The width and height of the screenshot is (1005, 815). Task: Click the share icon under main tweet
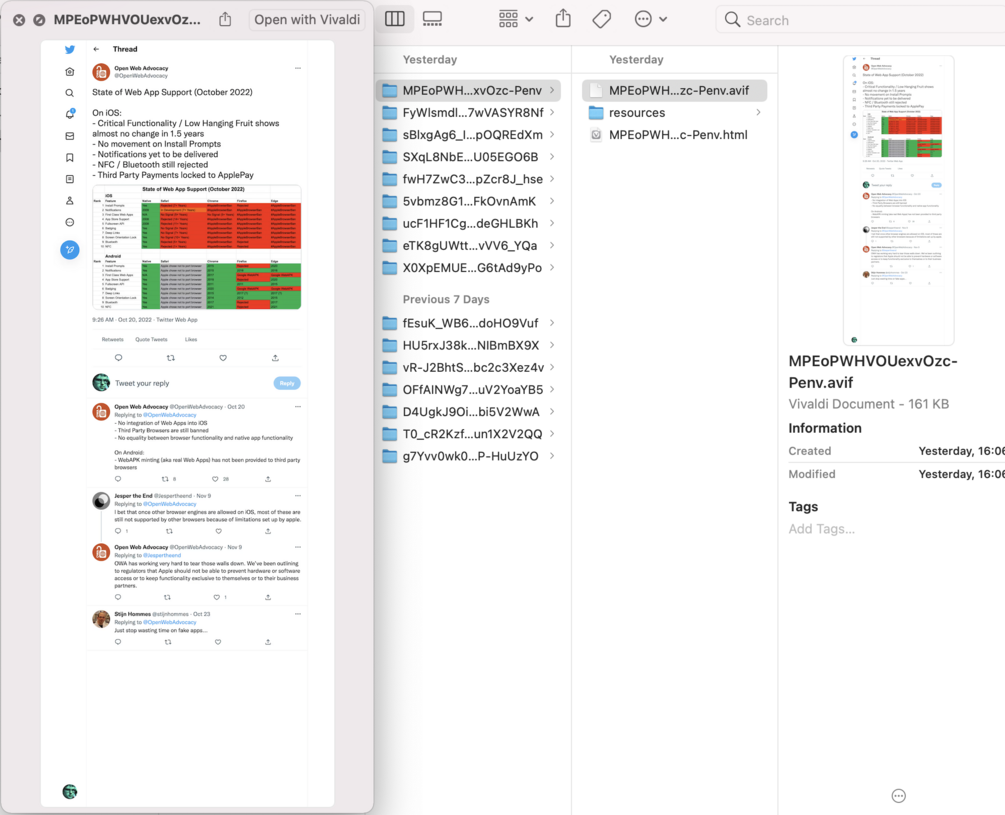[275, 358]
